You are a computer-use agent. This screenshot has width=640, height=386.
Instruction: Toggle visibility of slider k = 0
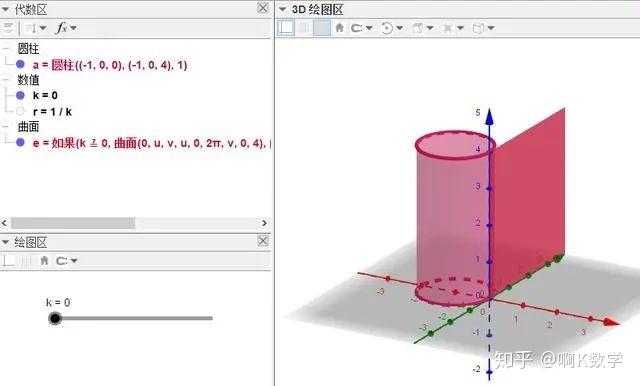(x=20, y=95)
